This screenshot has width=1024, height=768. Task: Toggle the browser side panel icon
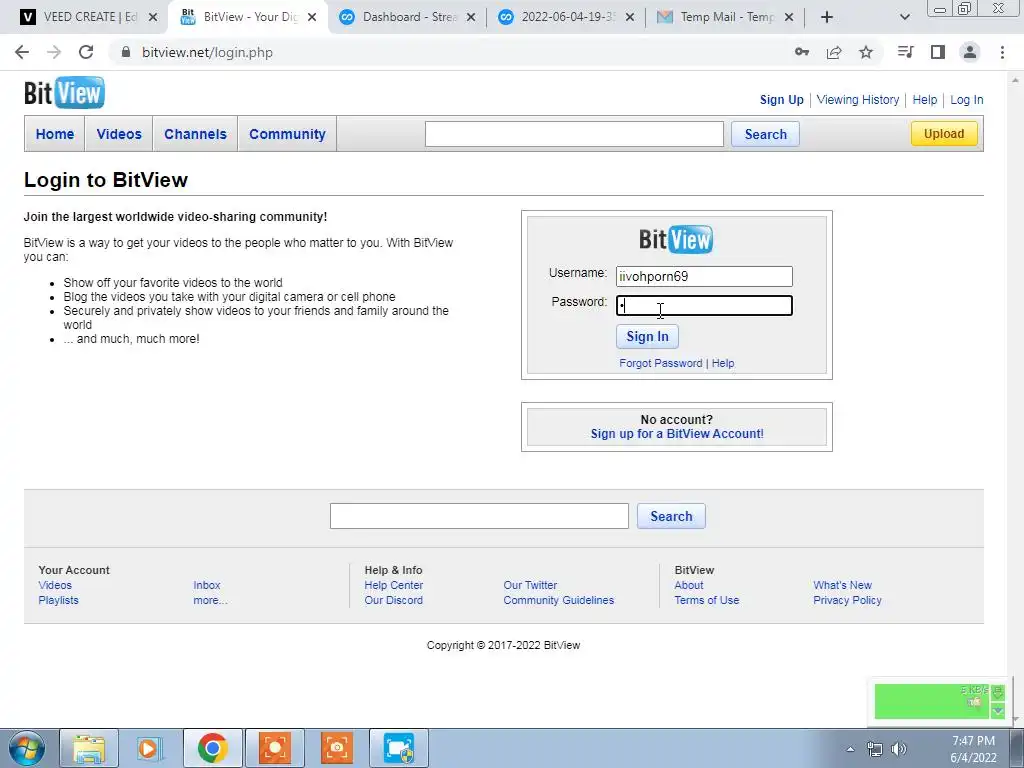tap(938, 52)
